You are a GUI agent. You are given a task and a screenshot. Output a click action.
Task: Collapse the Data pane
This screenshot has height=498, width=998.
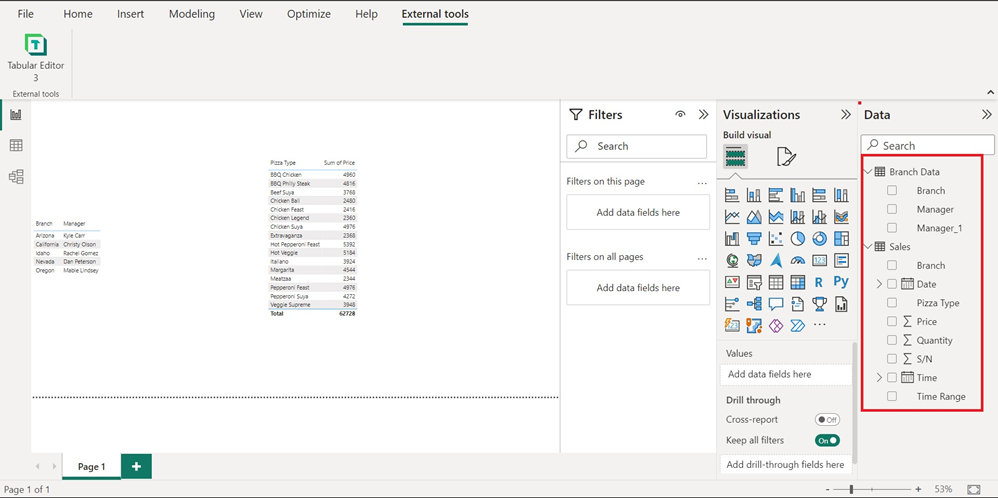(987, 115)
